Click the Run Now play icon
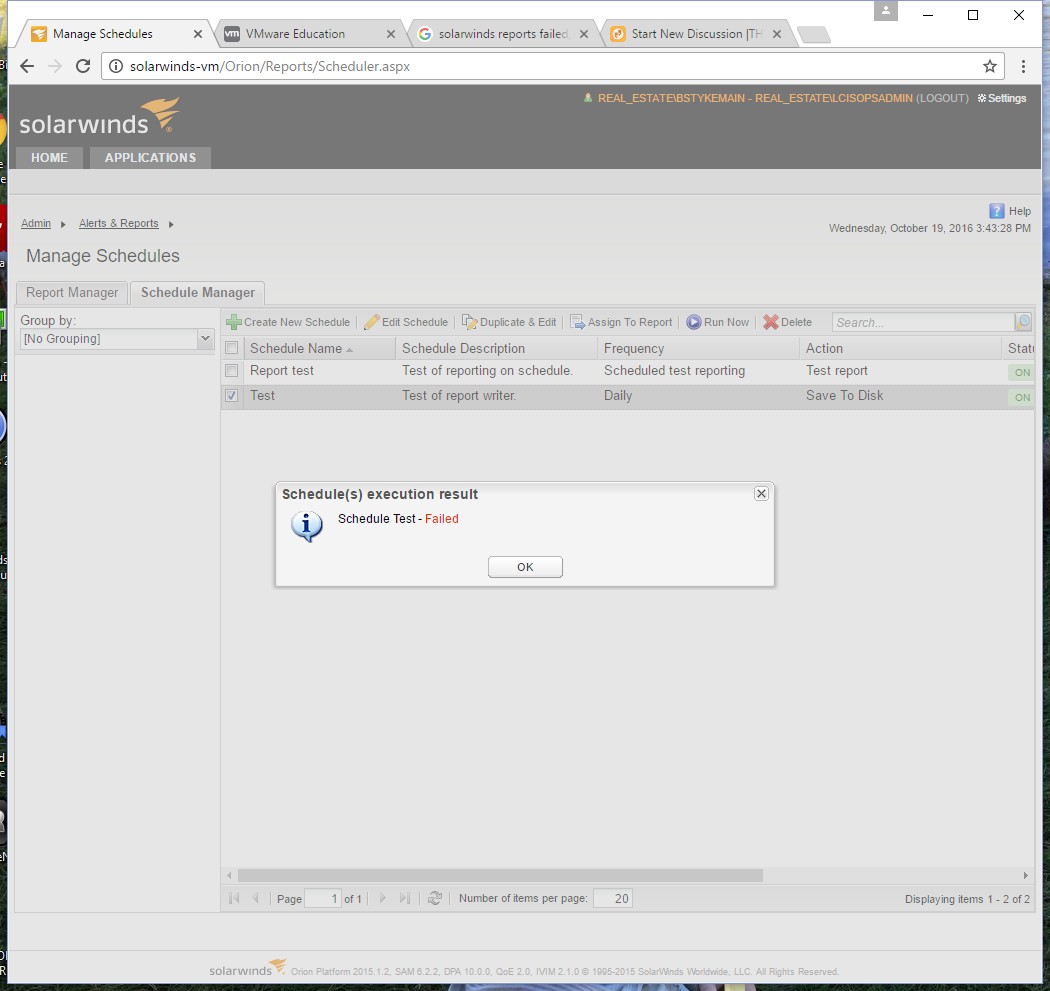The width and height of the screenshot is (1050, 991). (694, 322)
